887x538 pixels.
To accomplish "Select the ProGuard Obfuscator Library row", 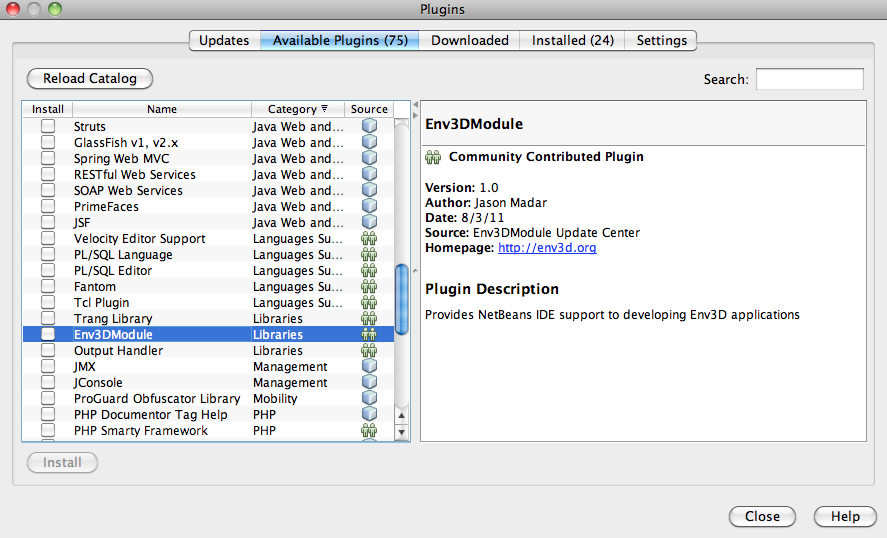I will click(x=208, y=398).
